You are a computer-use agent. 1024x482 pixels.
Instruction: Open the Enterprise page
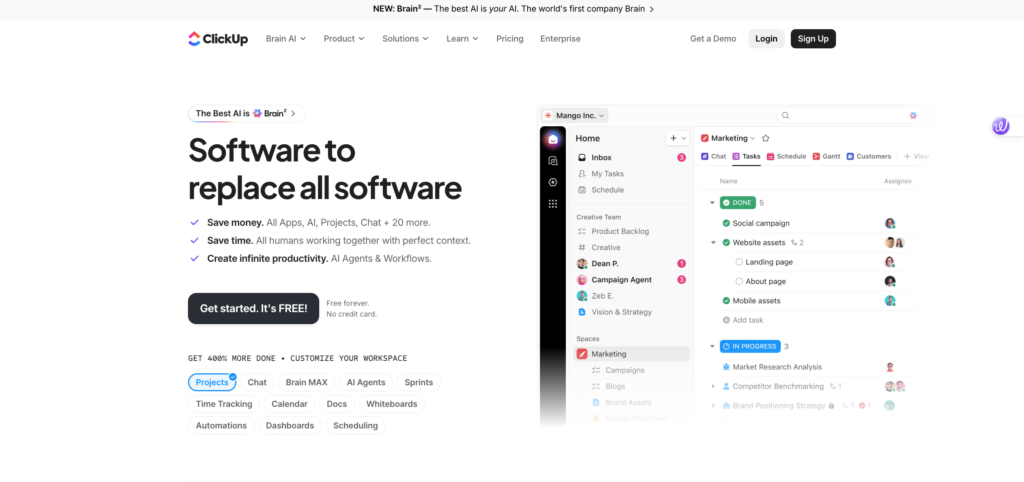560,39
